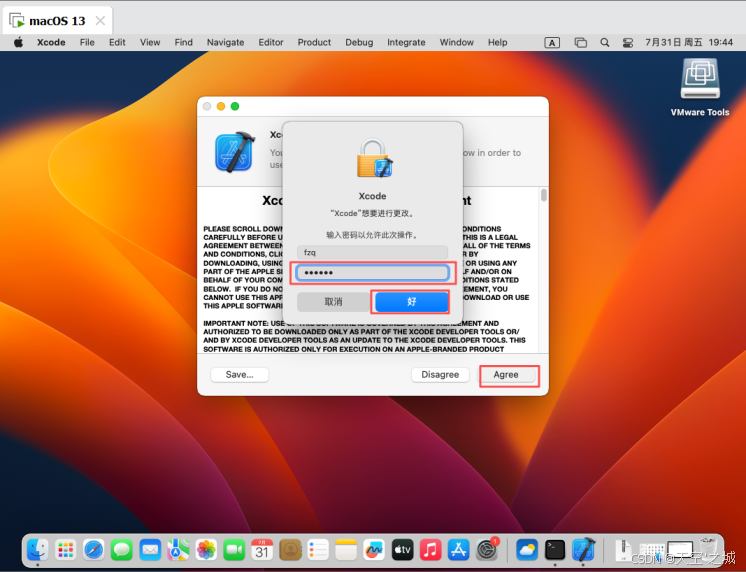The height and width of the screenshot is (572, 746).
Task: Open Apple TV app in dock
Action: tap(402, 550)
